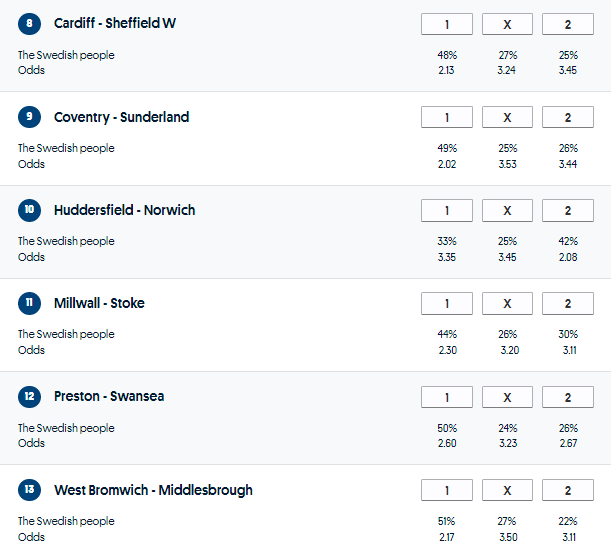
Task: Select home win (1) for Cardiff - Sheffield W
Action: (x=446, y=24)
